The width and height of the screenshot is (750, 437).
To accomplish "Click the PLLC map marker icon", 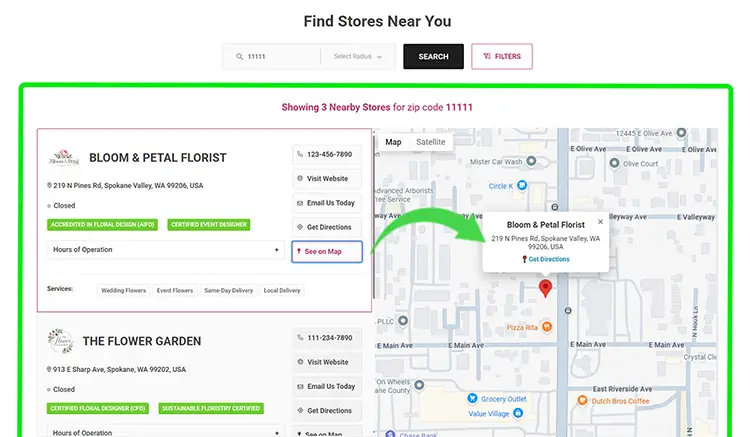I will click(x=403, y=321).
